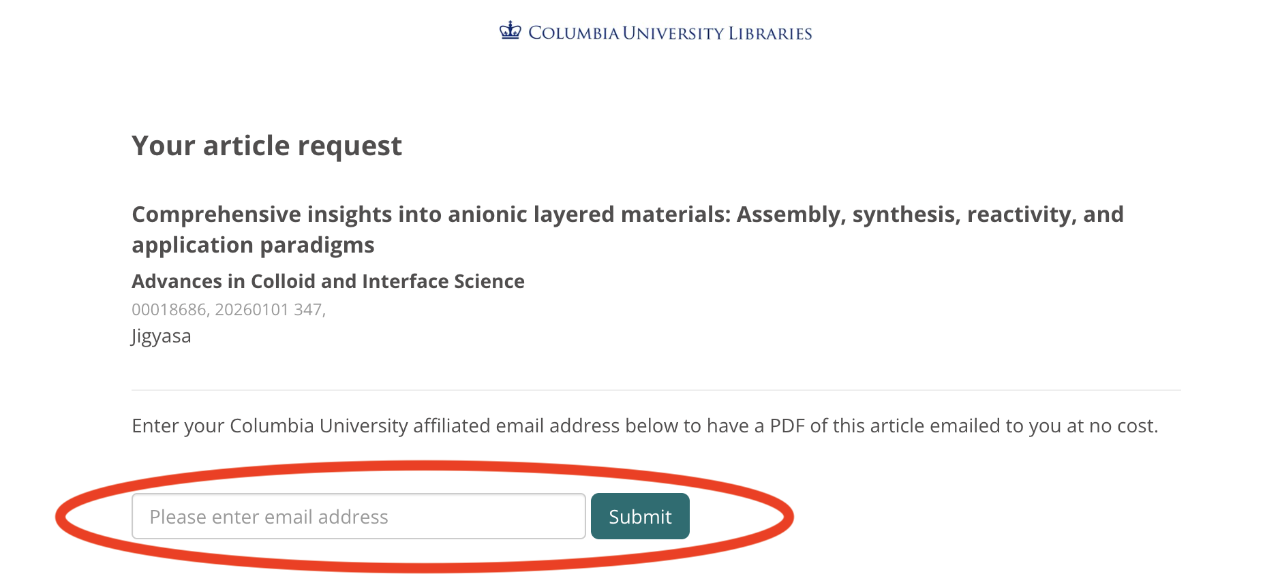Click the author name Jigyasa
The height and width of the screenshot is (576, 1280).
point(161,336)
